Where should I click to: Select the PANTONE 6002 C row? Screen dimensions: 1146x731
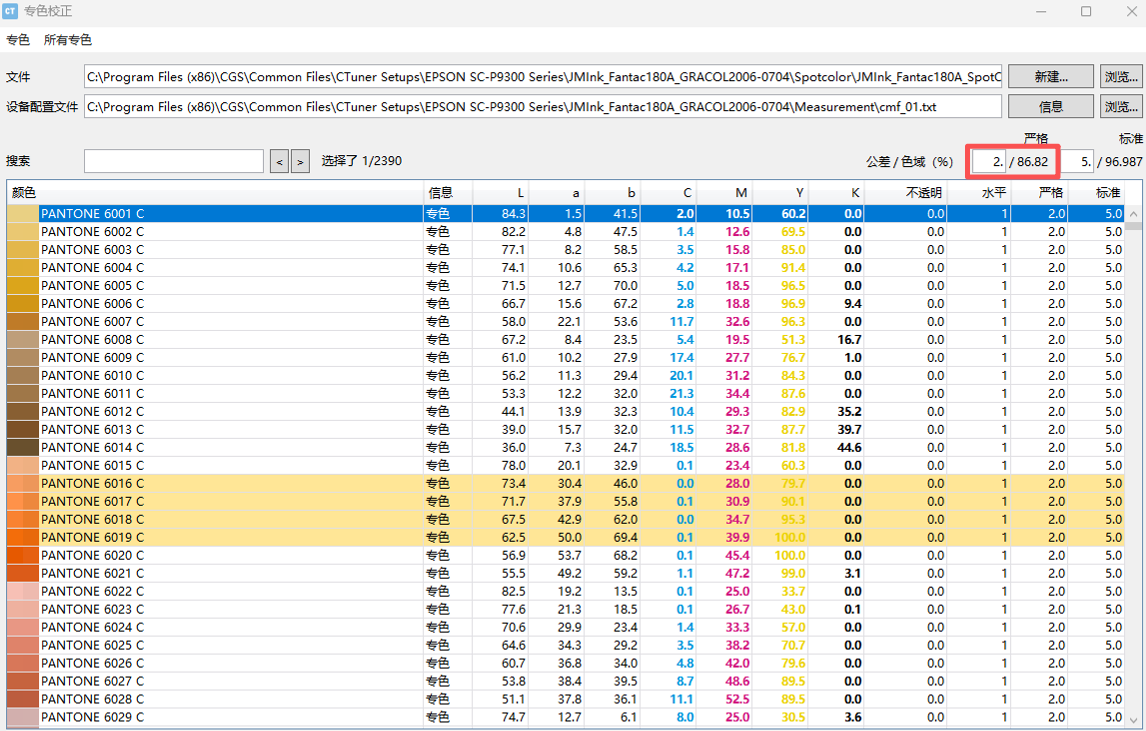[x=565, y=232]
